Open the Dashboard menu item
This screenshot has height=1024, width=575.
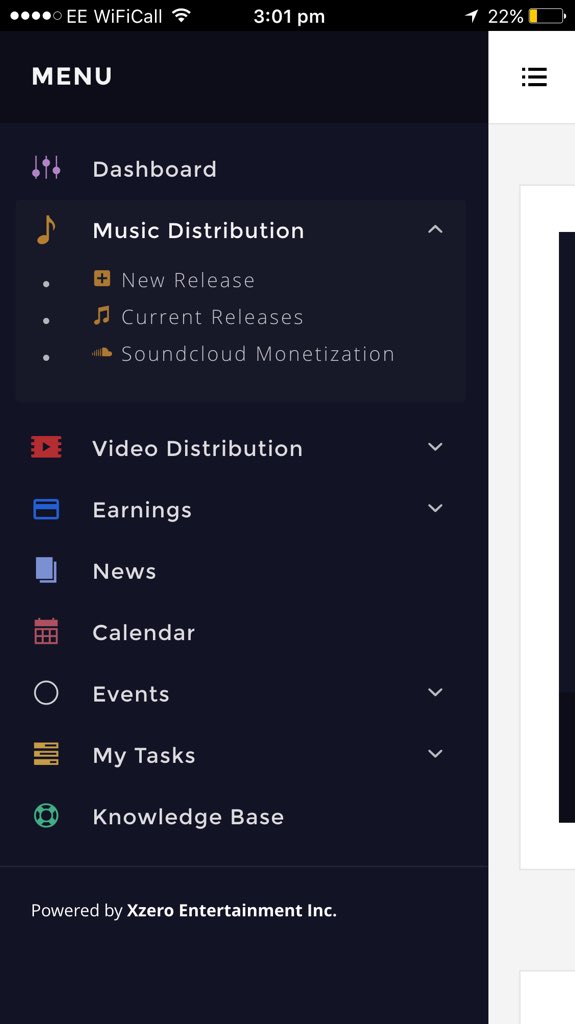[154, 169]
